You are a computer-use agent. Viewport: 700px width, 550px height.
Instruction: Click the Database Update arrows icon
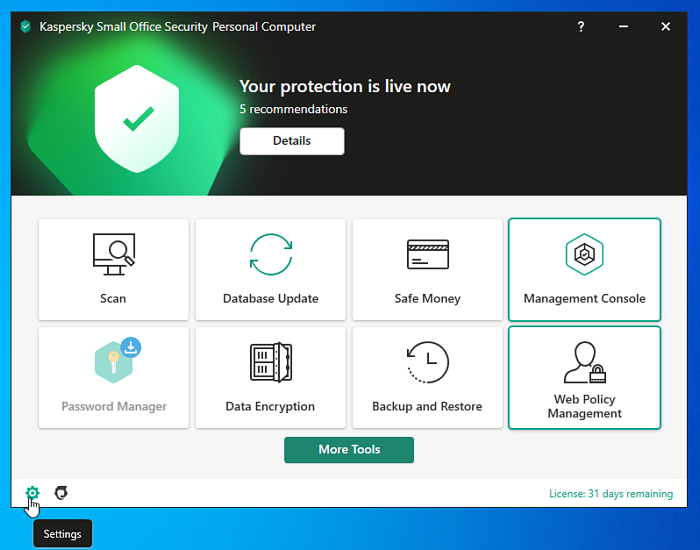click(271, 254)
